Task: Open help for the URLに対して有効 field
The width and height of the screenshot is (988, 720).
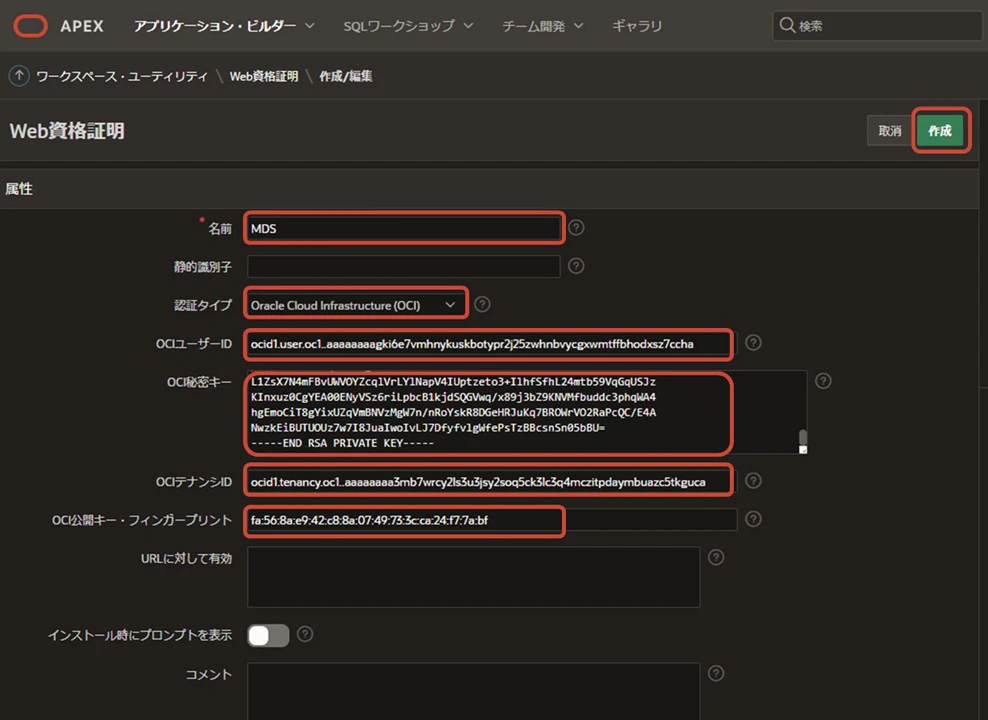Action: coord(716,557)
